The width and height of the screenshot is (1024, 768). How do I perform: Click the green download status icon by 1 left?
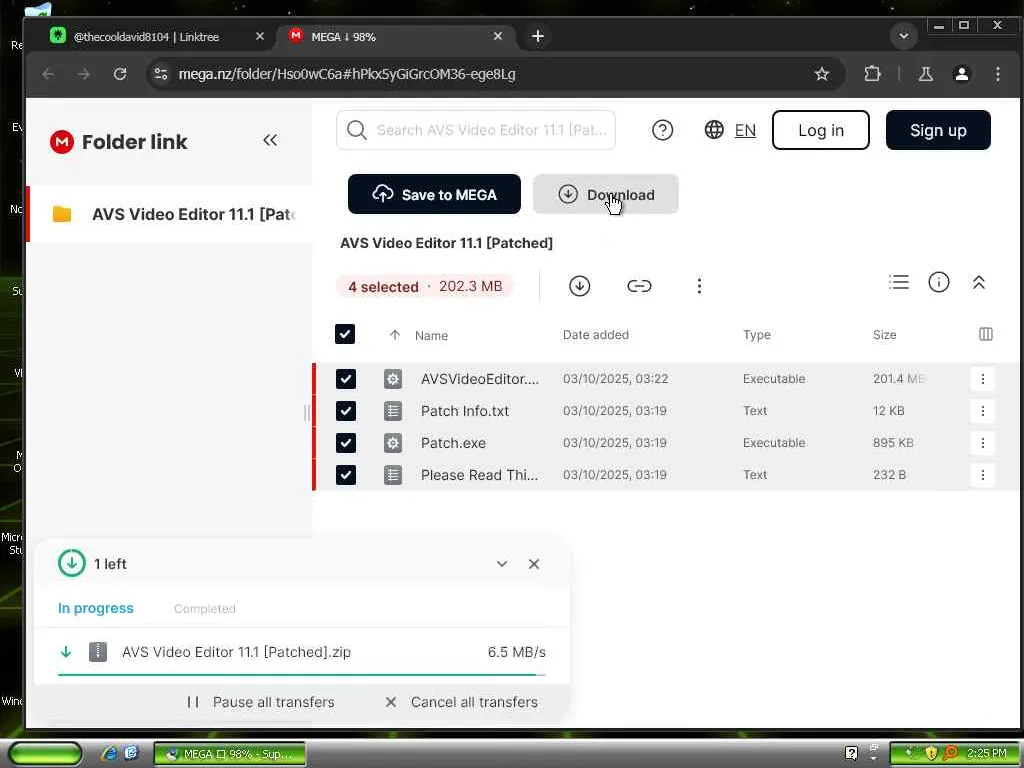(71, 563)
